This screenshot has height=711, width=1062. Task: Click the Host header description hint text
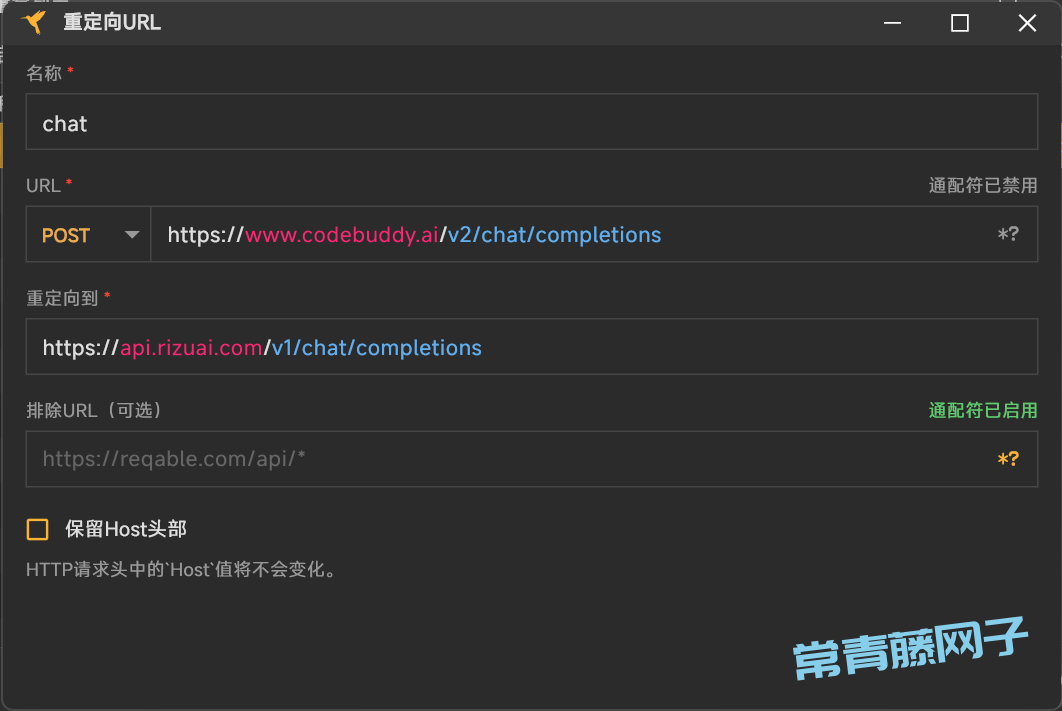pos(180,571)
